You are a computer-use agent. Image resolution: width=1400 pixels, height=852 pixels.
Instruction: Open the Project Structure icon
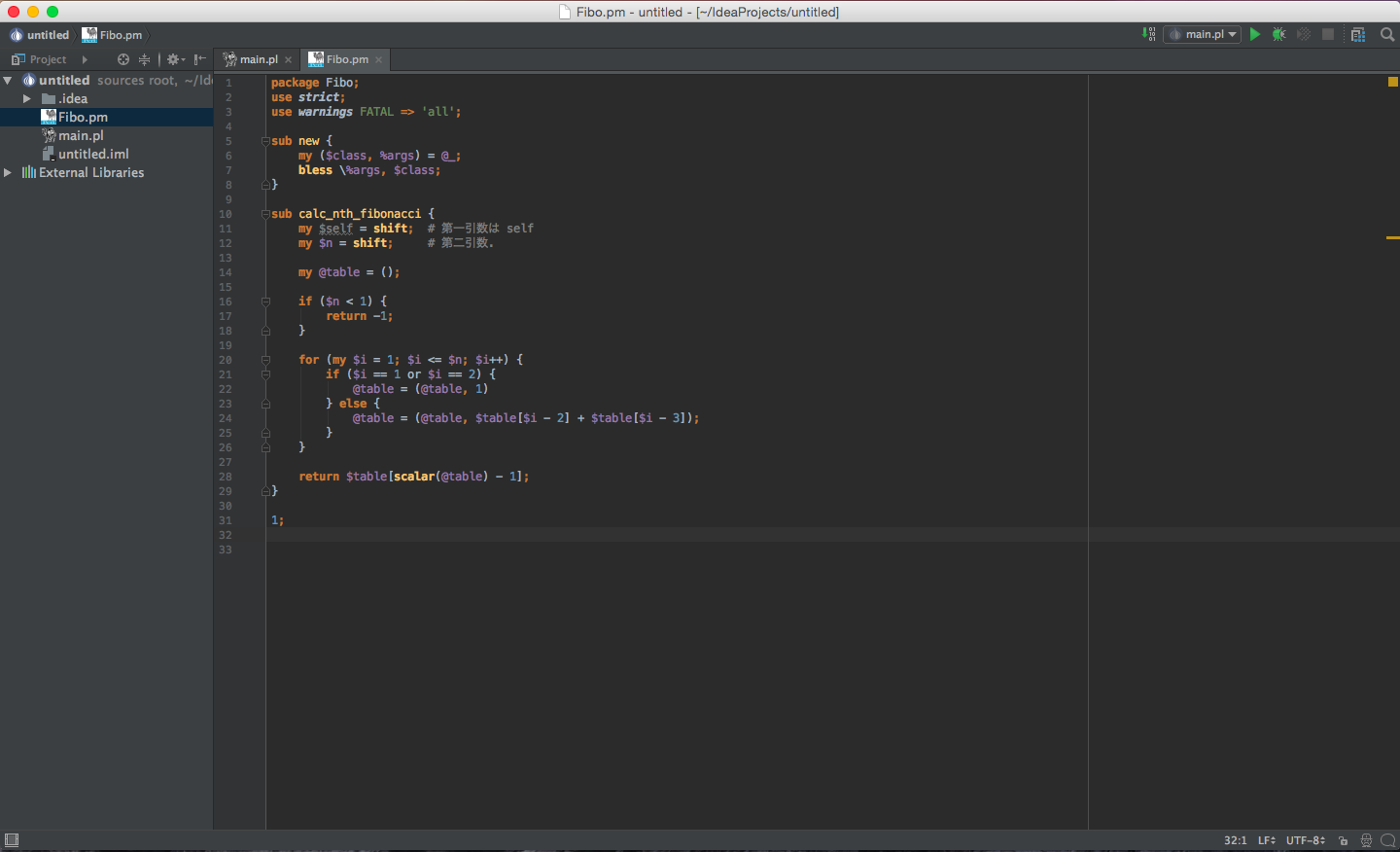point(1358,34)
